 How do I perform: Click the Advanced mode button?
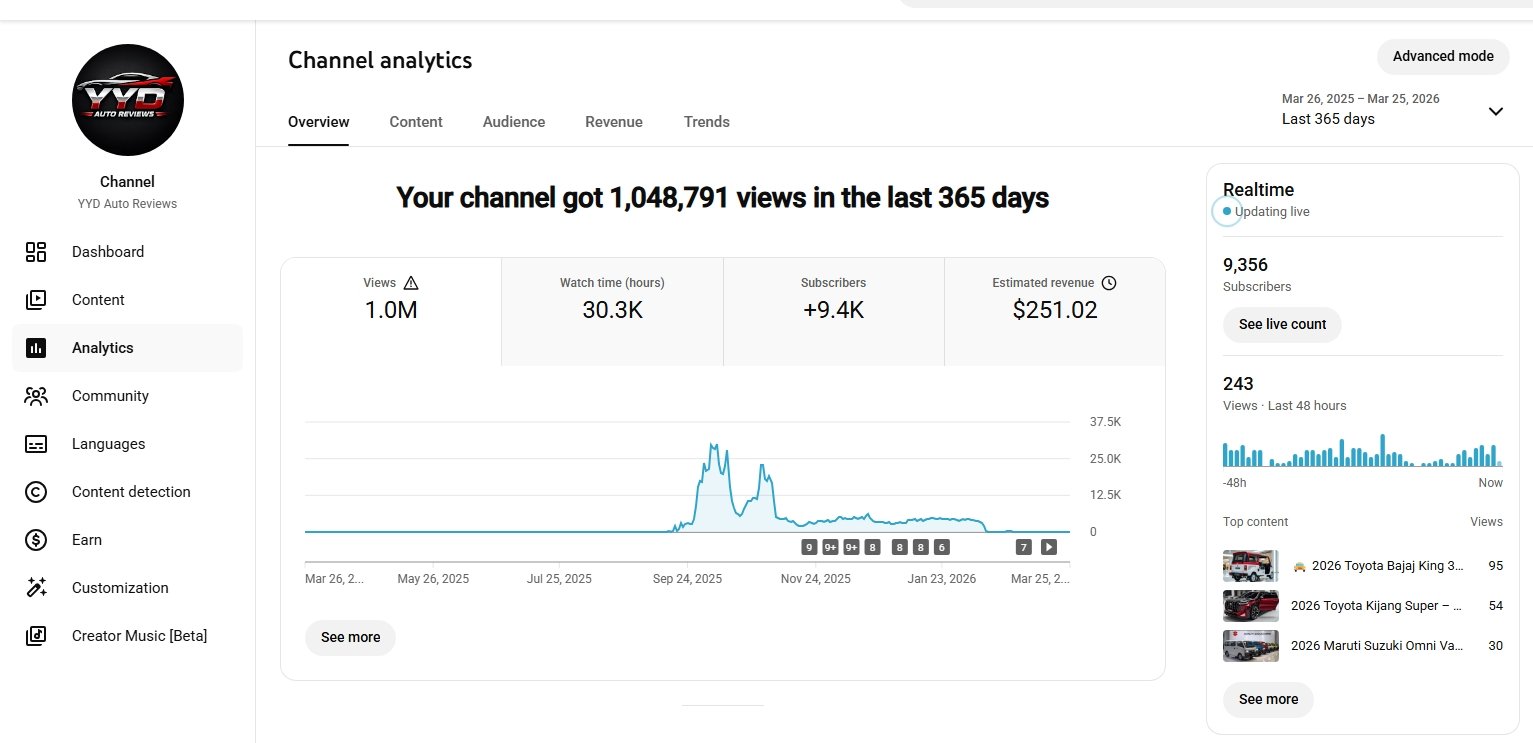1443,57
